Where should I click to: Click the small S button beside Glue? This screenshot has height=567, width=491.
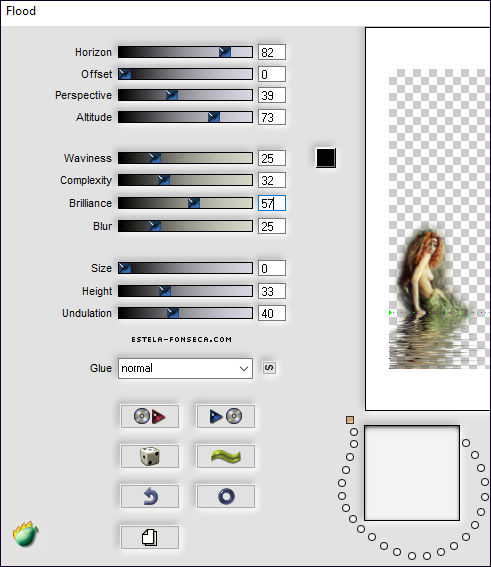click(x=269, y=368)
